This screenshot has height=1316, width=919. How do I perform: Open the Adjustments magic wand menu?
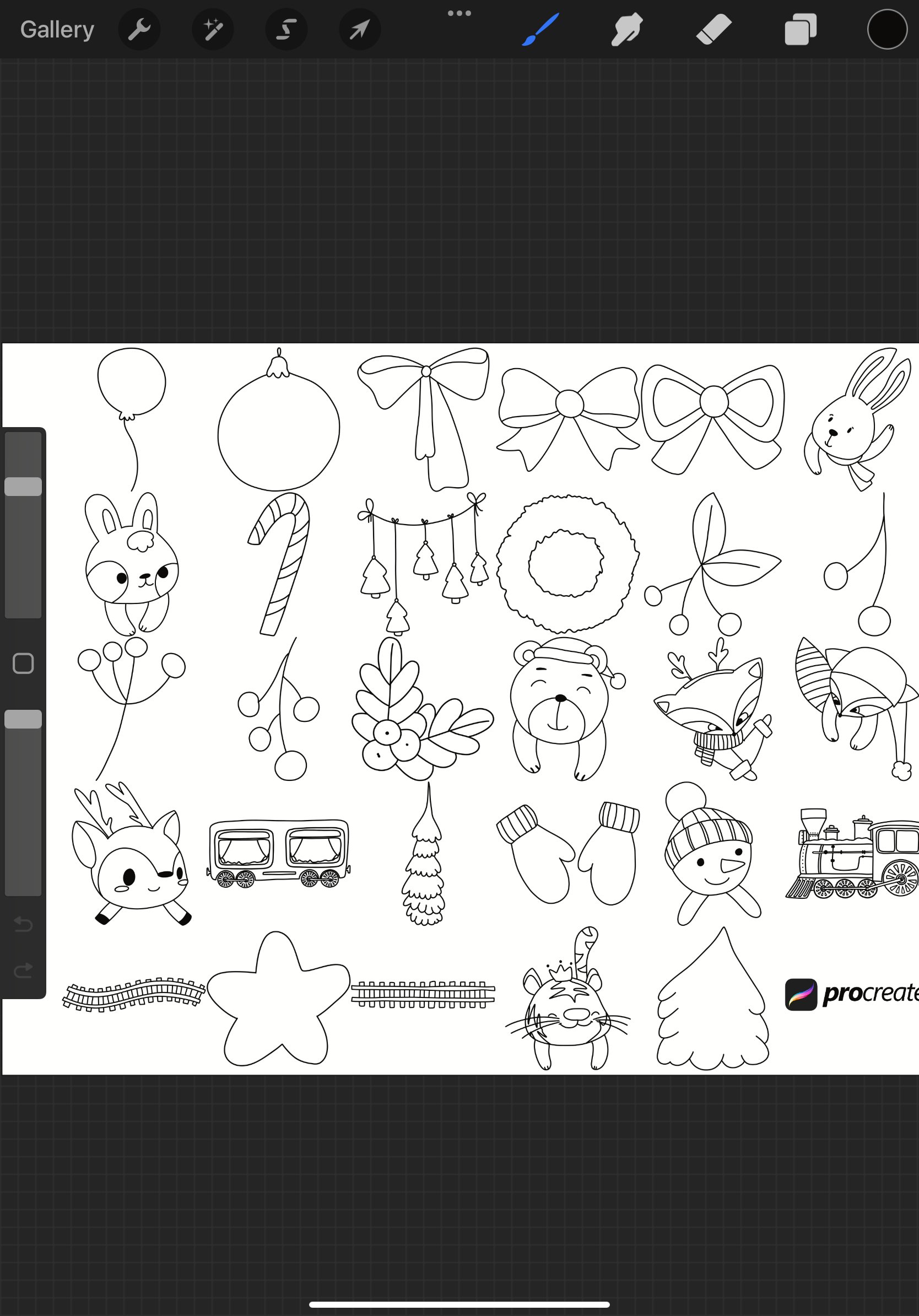[213, 29]
